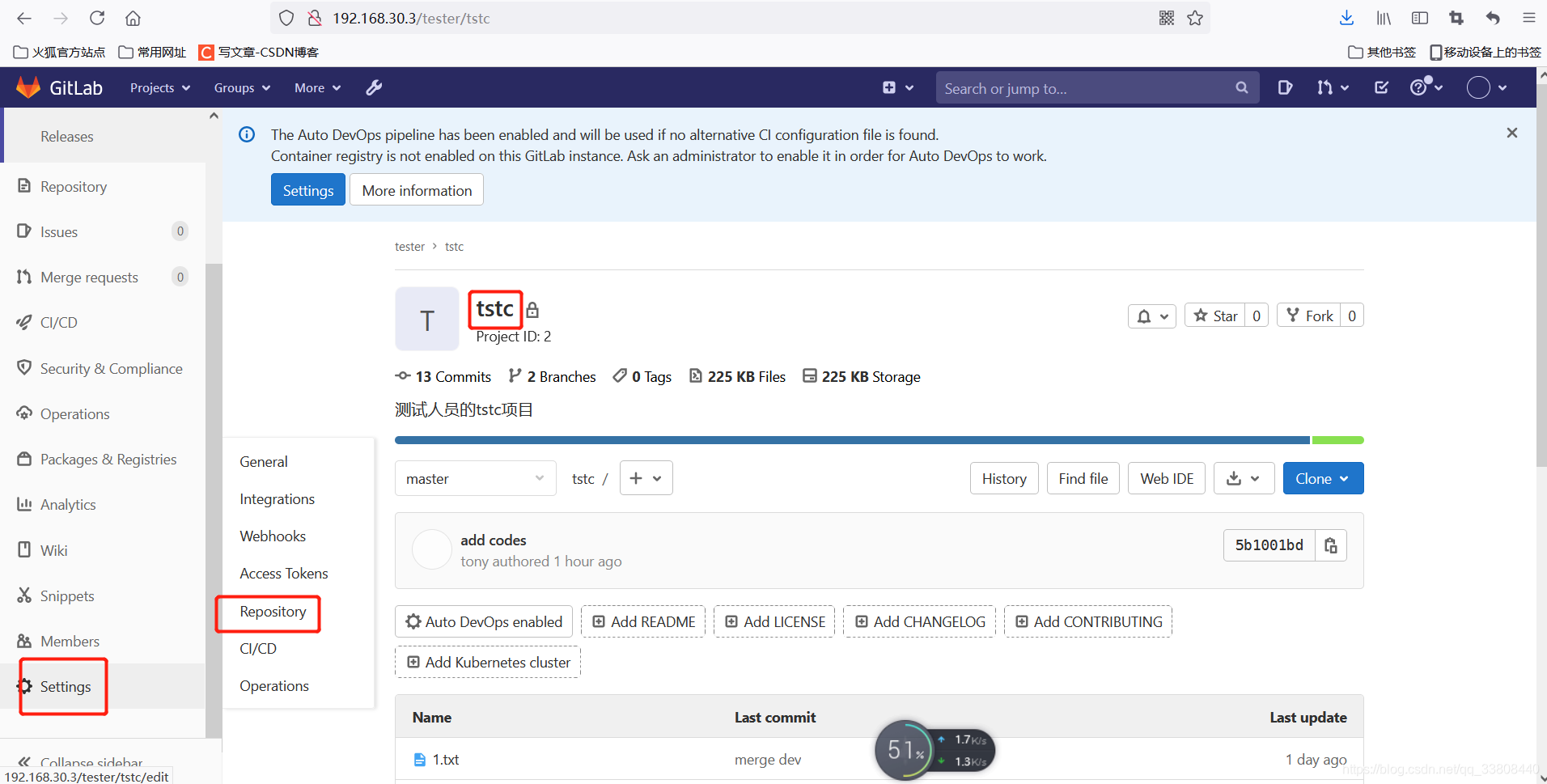
Task: Click the tester breadcrumb link
Action: pos(409,247)
